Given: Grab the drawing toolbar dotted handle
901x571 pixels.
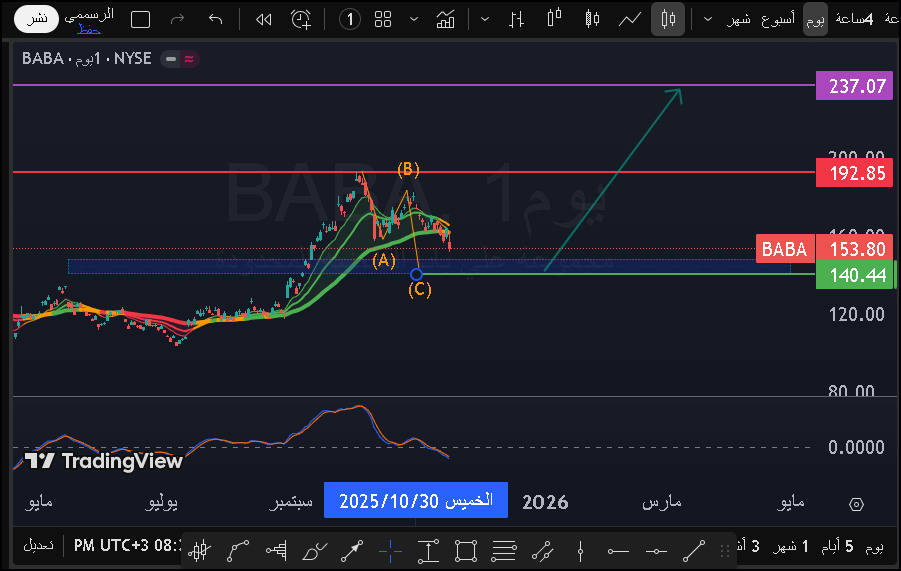Looking at the screenshot, I should [x=725, y=551].
